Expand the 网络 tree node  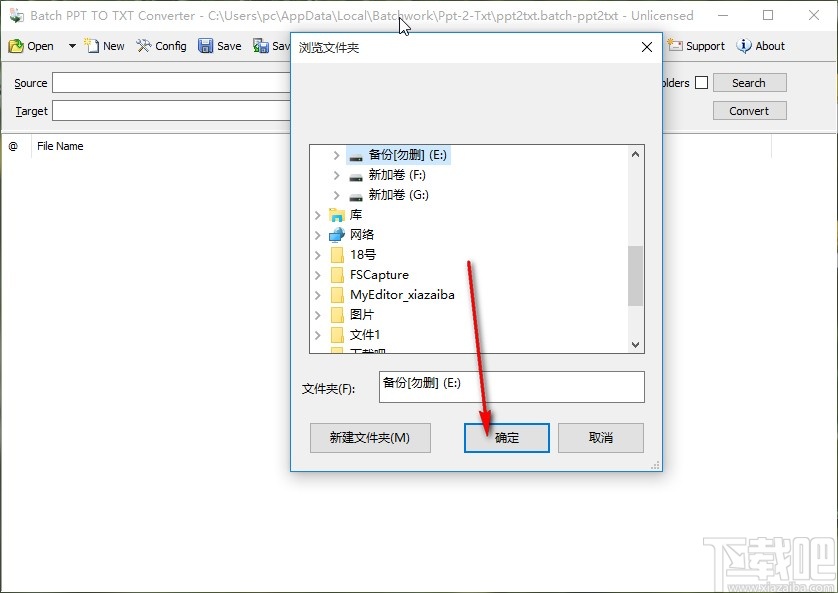[x=318, y=234]
